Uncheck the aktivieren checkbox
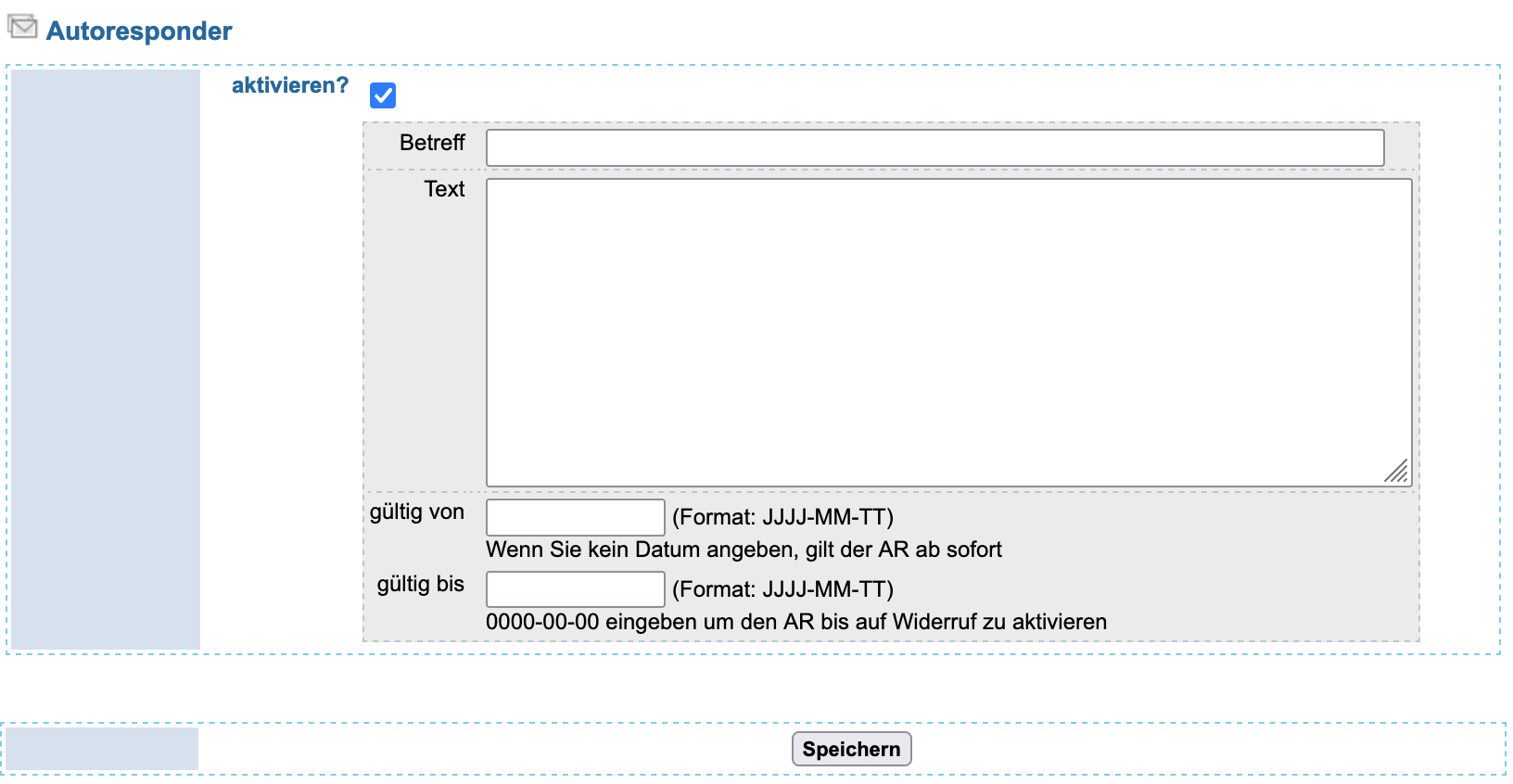 [383, 95]
